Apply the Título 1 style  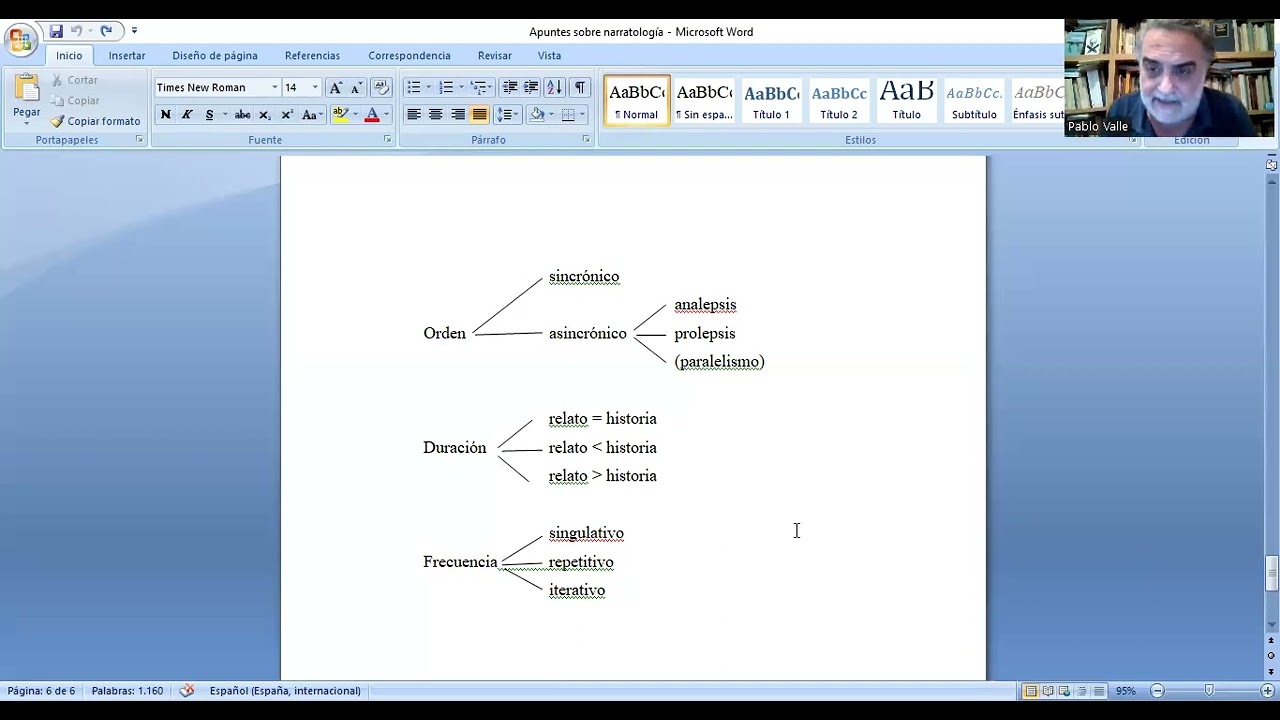pyautogui.click(x=771, y=101)
